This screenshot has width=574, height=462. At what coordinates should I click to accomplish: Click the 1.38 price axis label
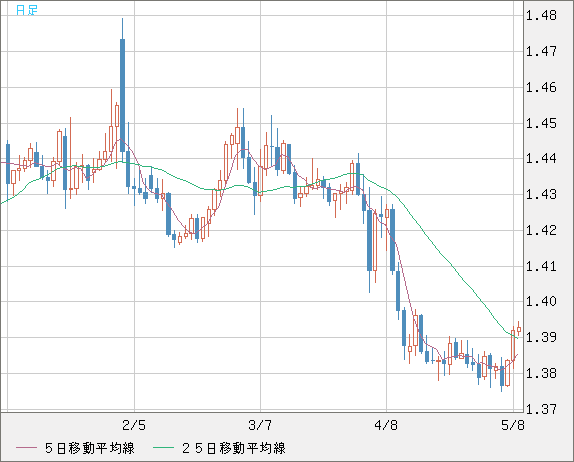click(541, 373)
